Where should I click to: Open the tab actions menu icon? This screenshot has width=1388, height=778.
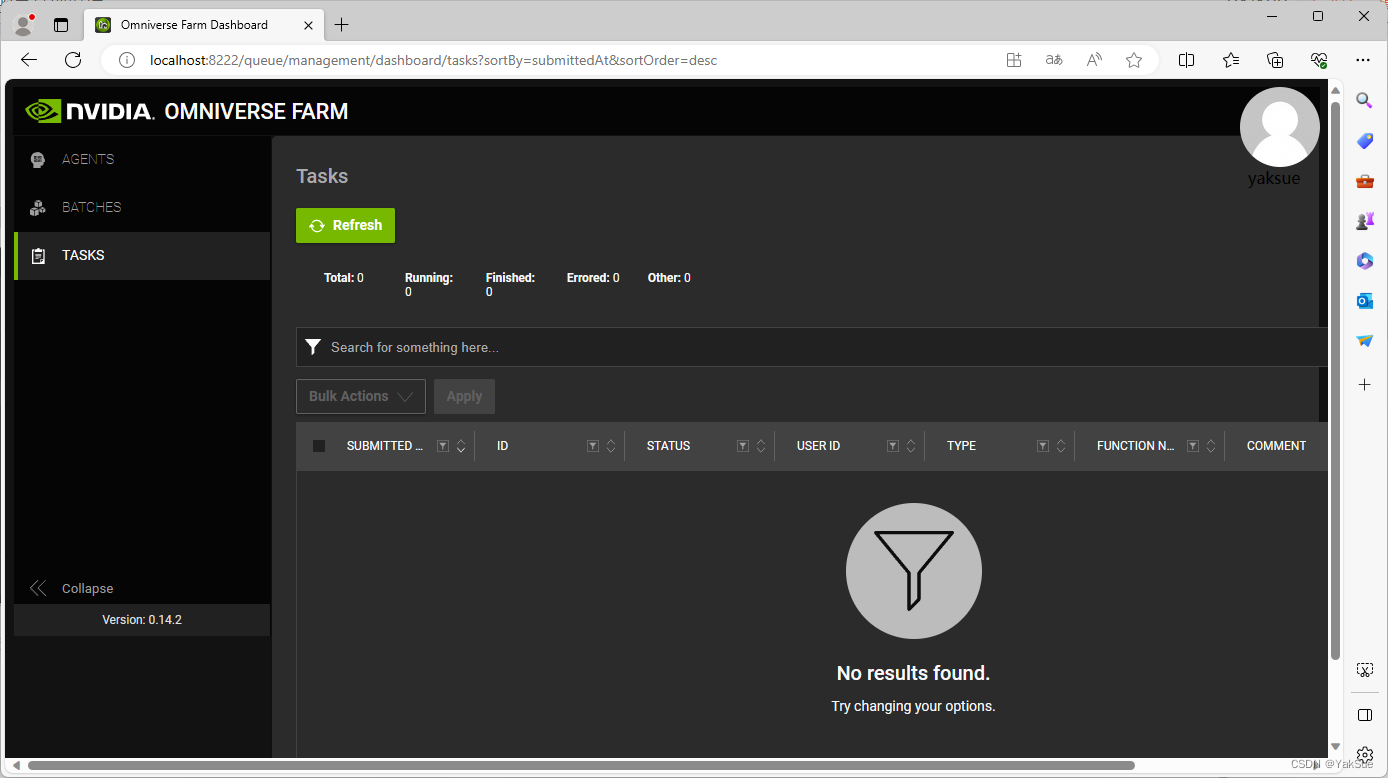tap(61, 25)
